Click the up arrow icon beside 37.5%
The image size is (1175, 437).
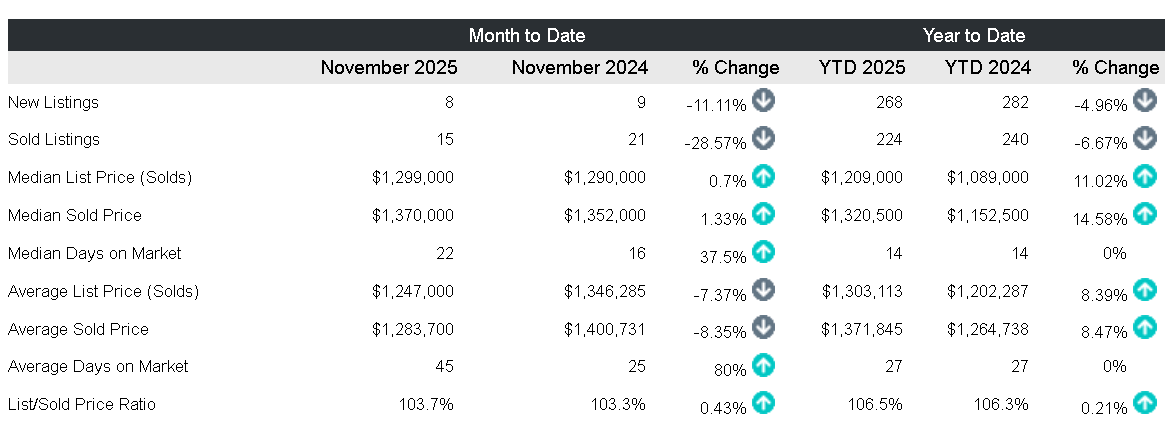point(764,252)
